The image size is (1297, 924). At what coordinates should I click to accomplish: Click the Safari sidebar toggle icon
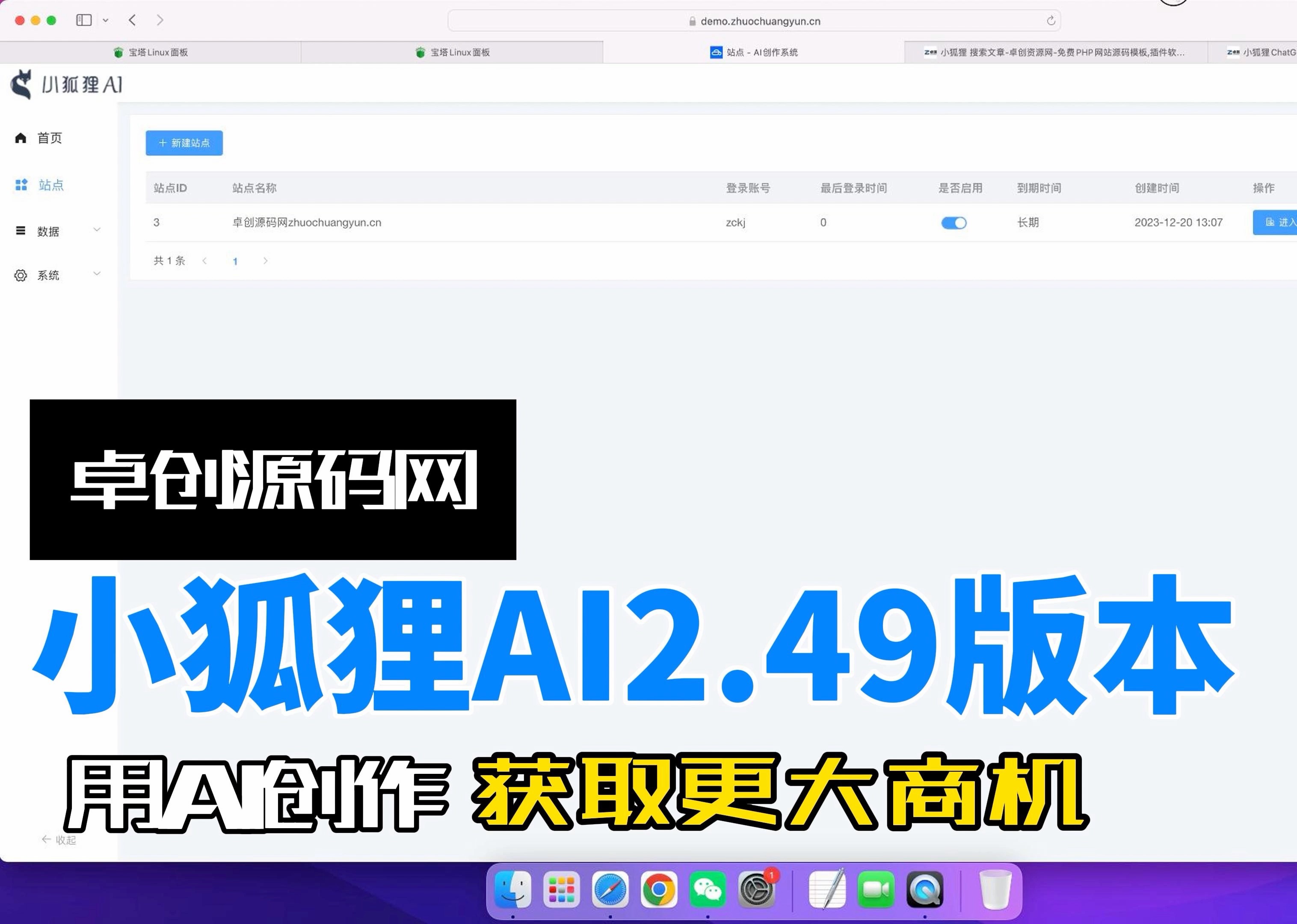[x=83, y=21]
